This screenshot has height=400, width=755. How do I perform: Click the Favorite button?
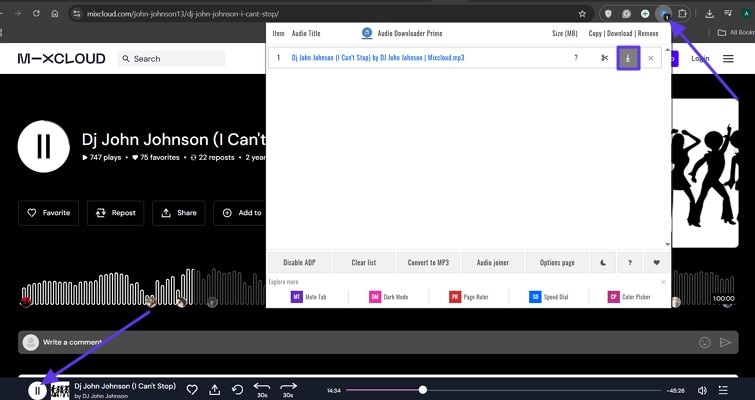click(49, 213)
